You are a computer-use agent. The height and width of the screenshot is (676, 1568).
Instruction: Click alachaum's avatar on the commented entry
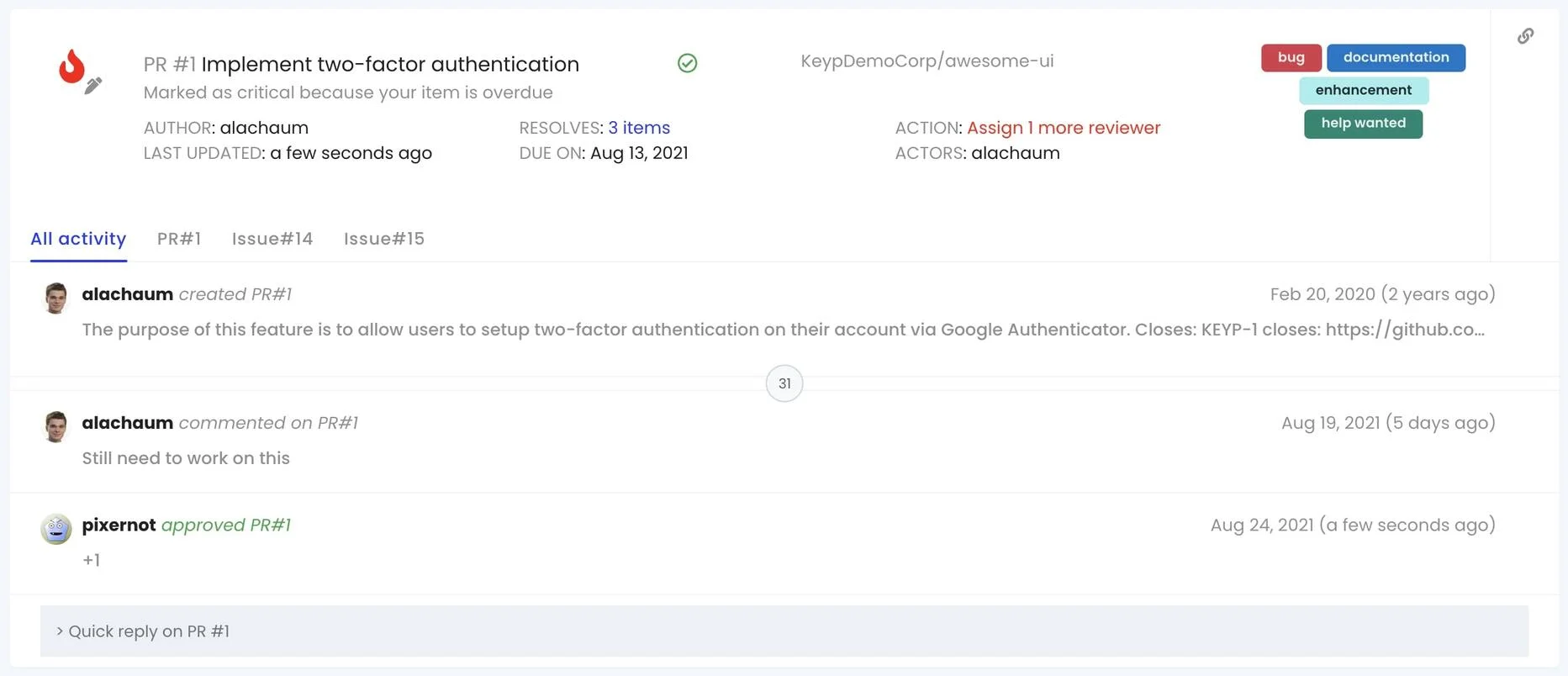point(55,426)
